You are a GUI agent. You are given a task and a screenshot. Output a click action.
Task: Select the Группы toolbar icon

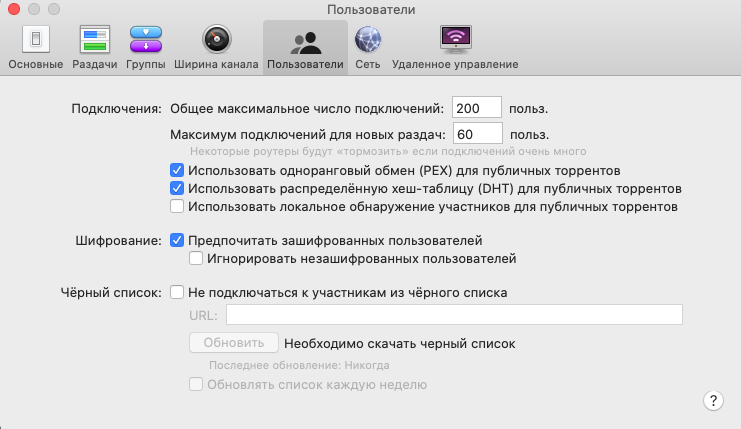point(146,40)
